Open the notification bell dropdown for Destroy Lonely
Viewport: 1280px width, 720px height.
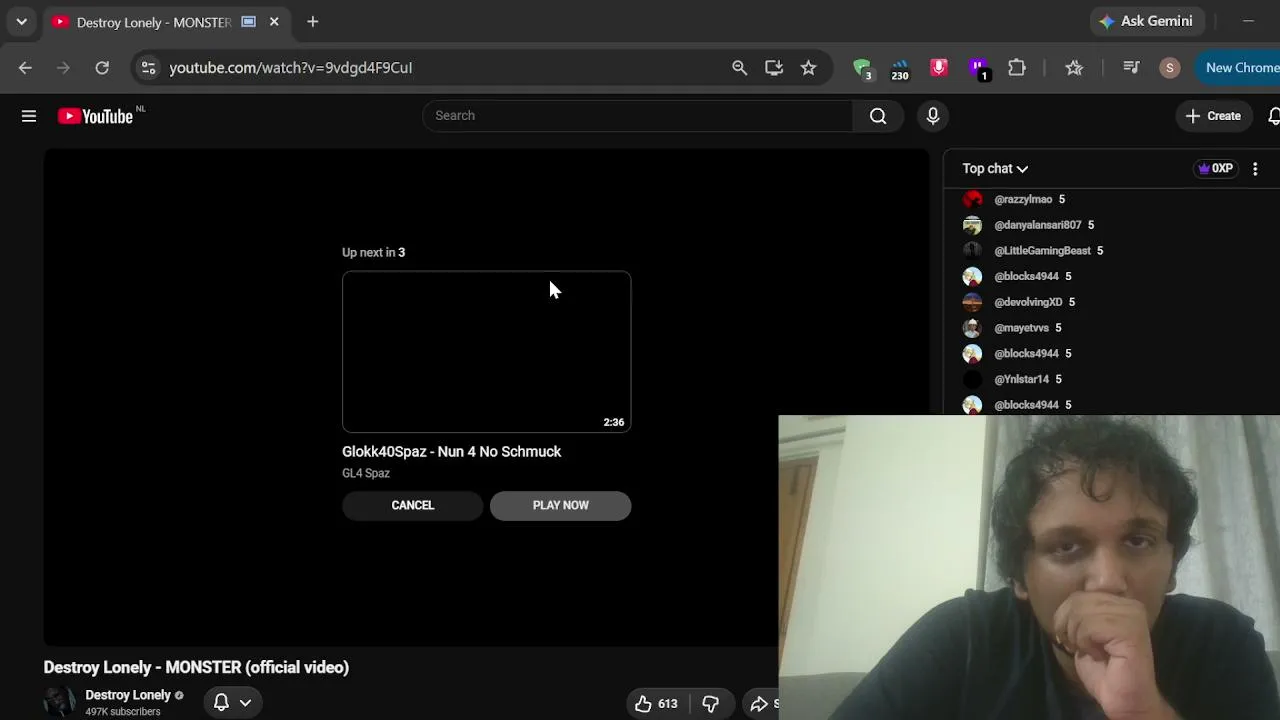(231, 703)
